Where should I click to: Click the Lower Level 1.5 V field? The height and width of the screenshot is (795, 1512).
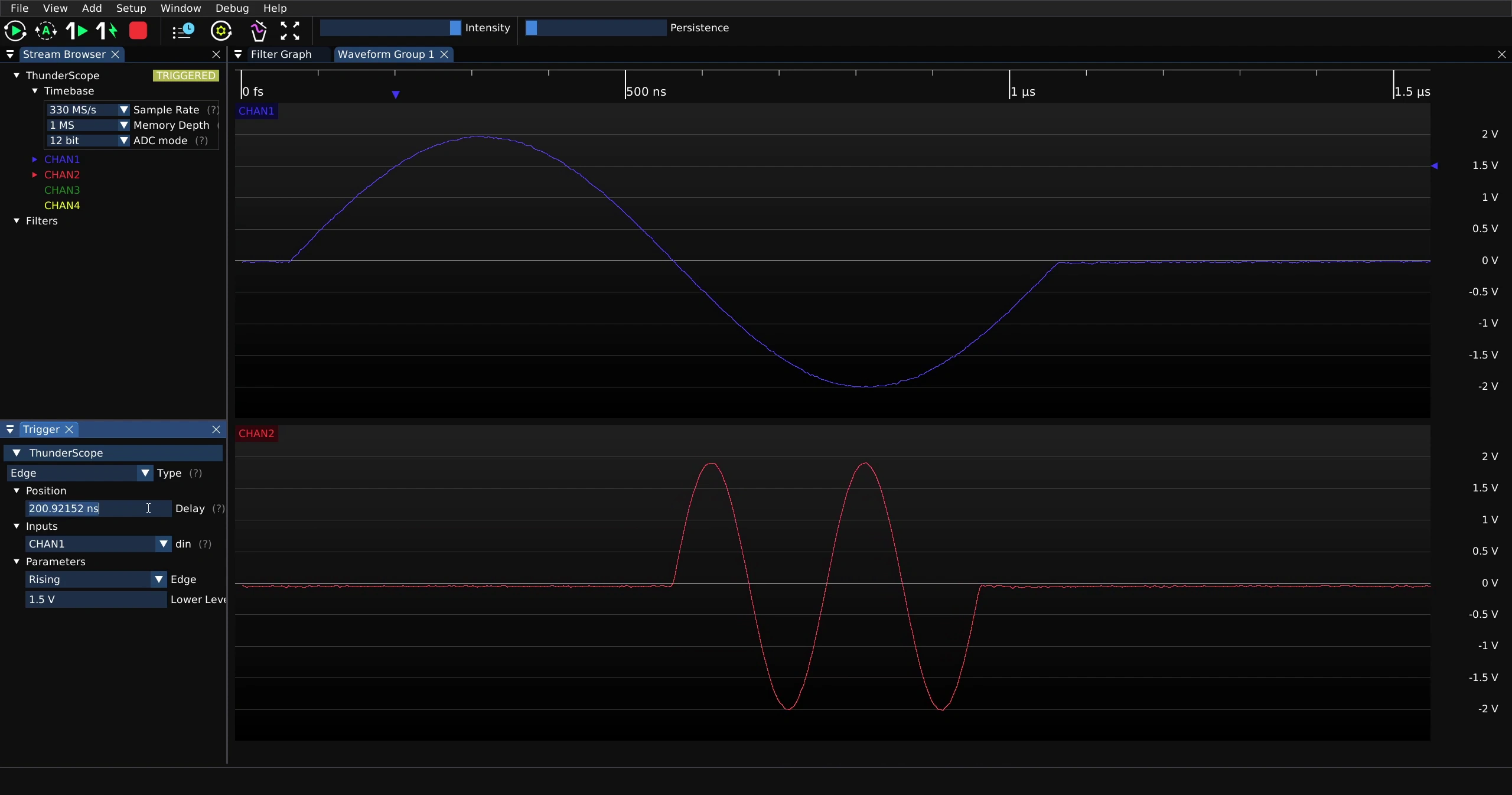click(x=96, y=599)
